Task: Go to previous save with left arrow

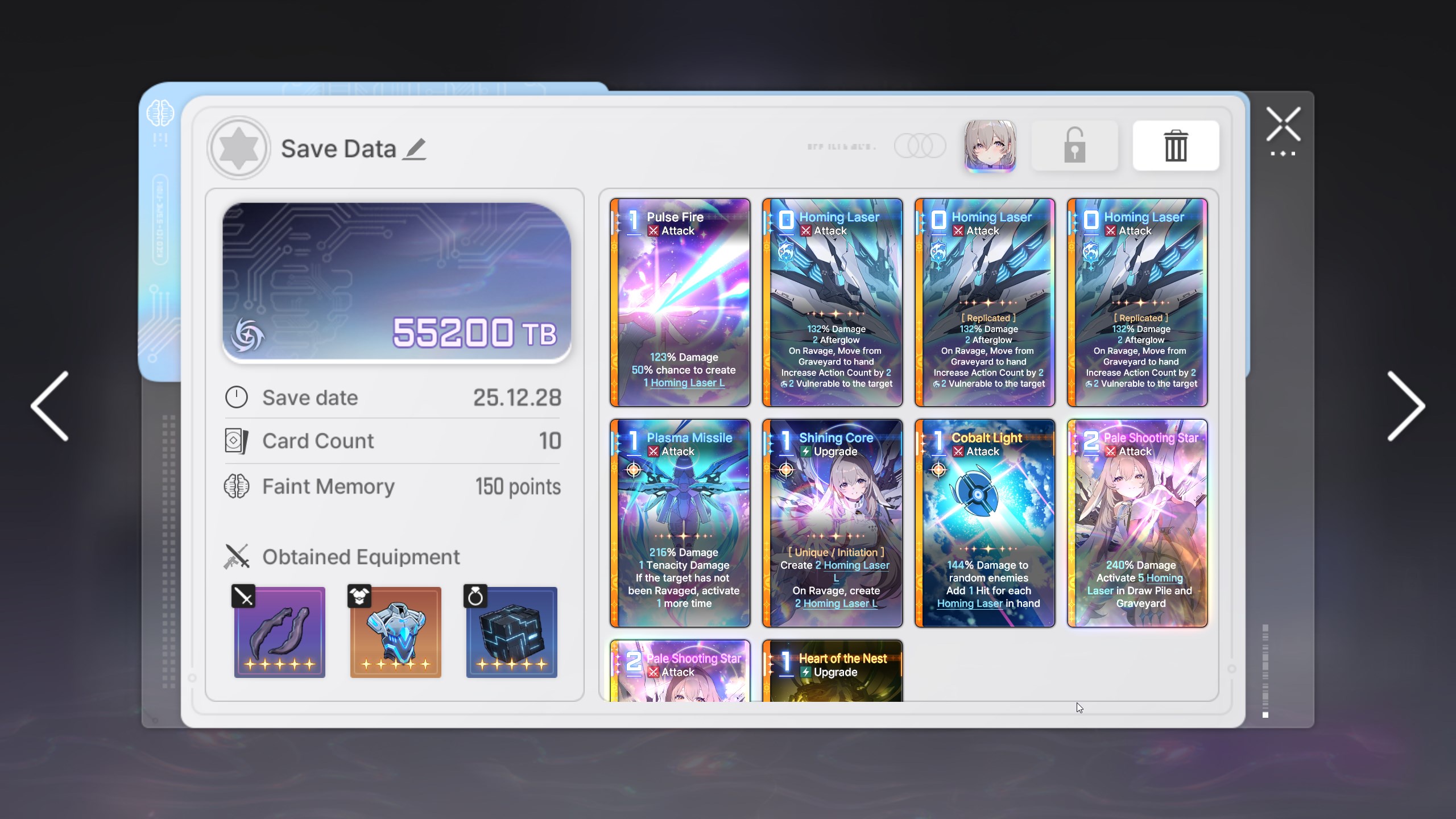Action: [50, 406]
